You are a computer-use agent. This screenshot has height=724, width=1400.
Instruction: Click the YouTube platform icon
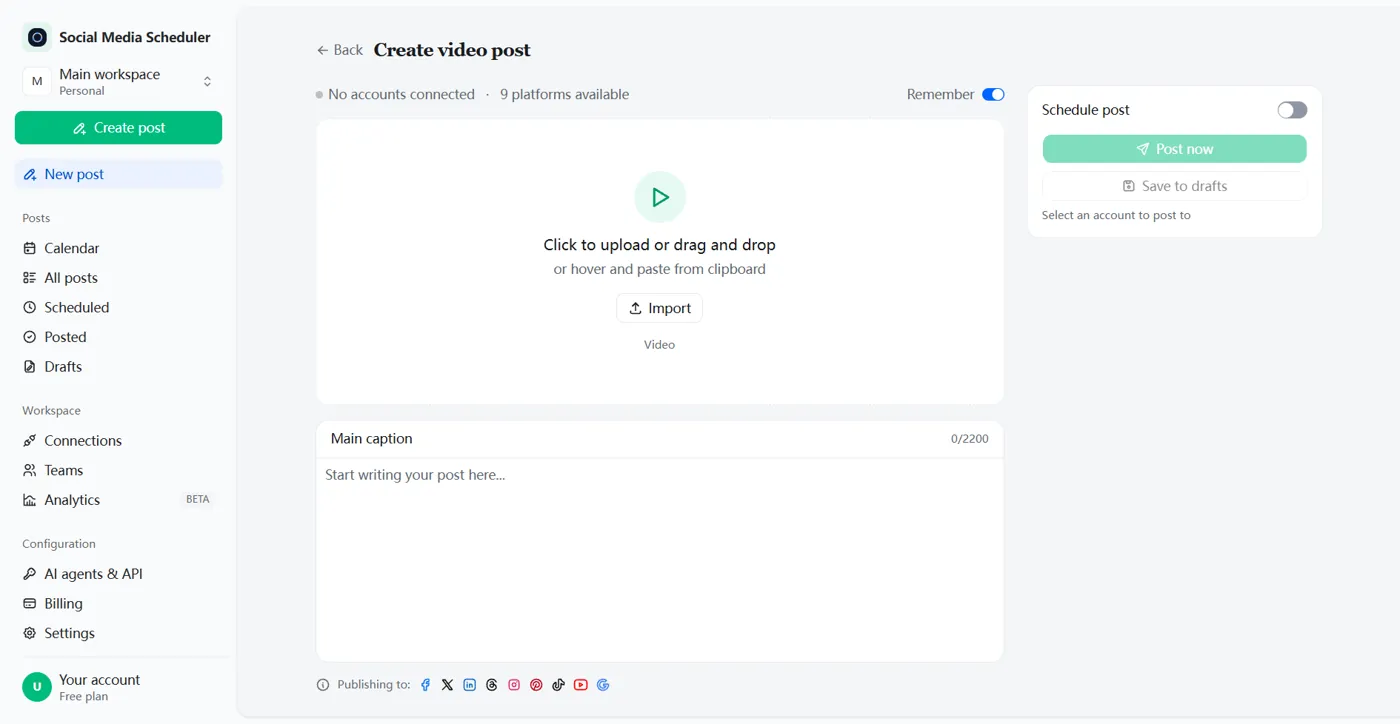pos(581,685)
